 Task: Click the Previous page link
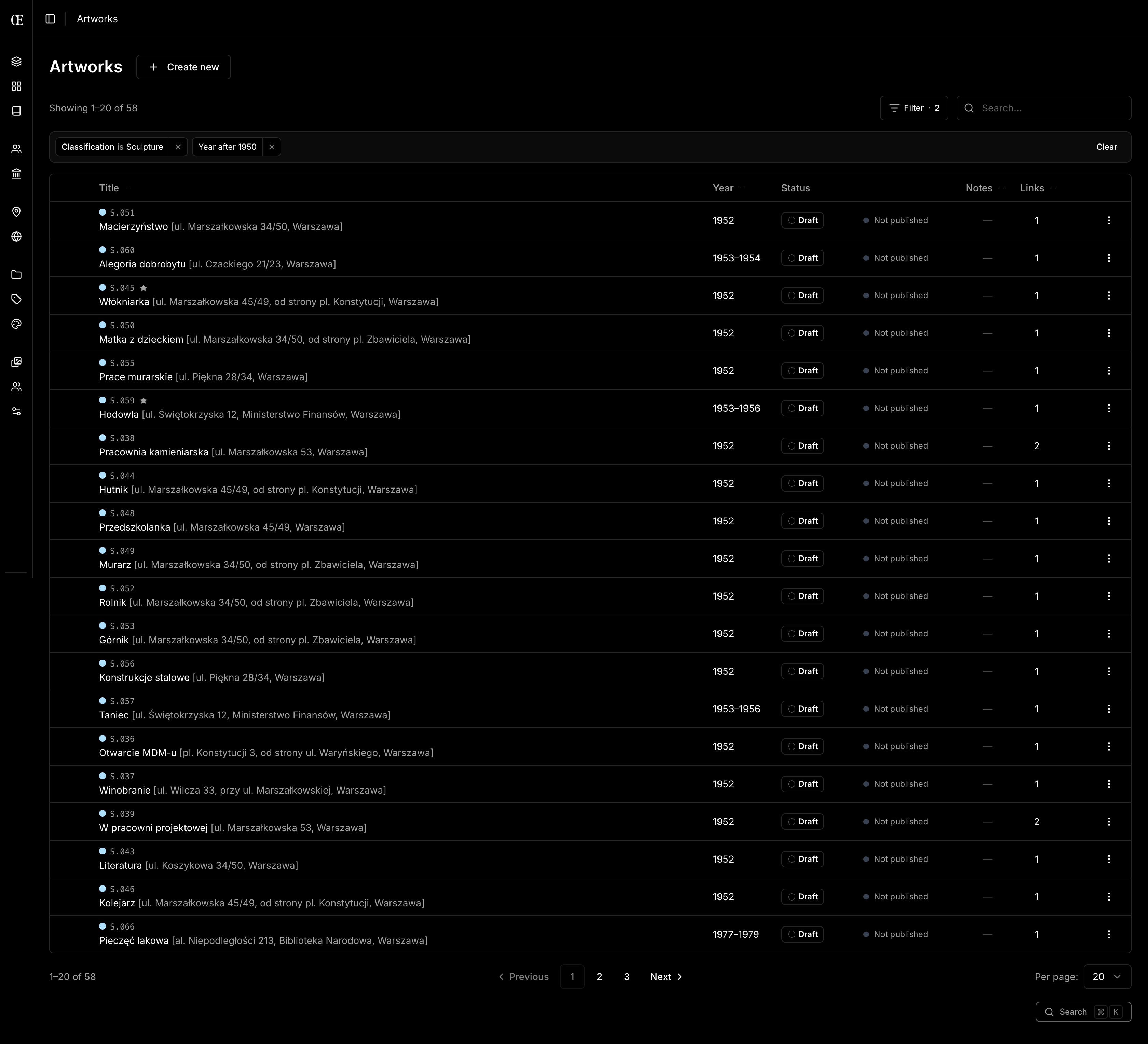tap(523, 977)
